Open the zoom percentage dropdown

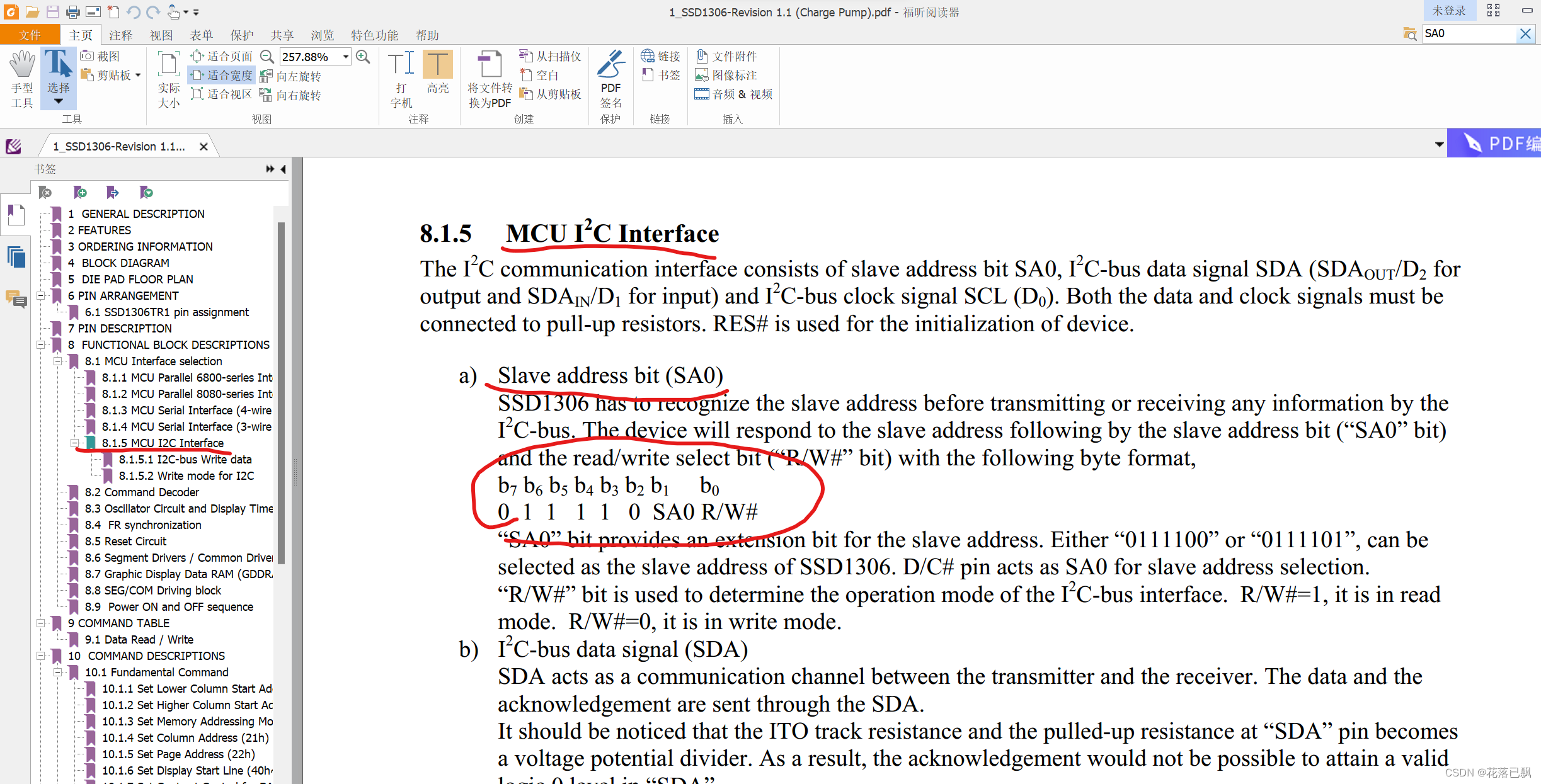coord(346,57)
